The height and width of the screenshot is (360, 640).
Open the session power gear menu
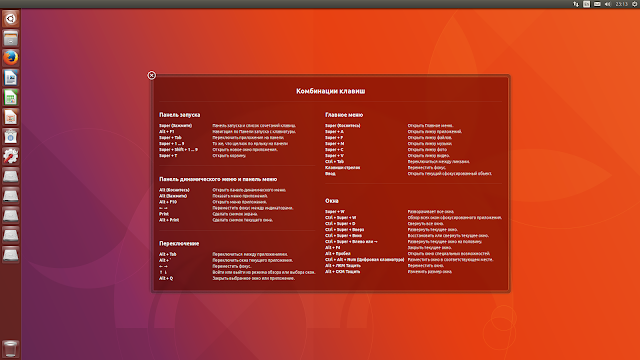click(x=635, y=4)
